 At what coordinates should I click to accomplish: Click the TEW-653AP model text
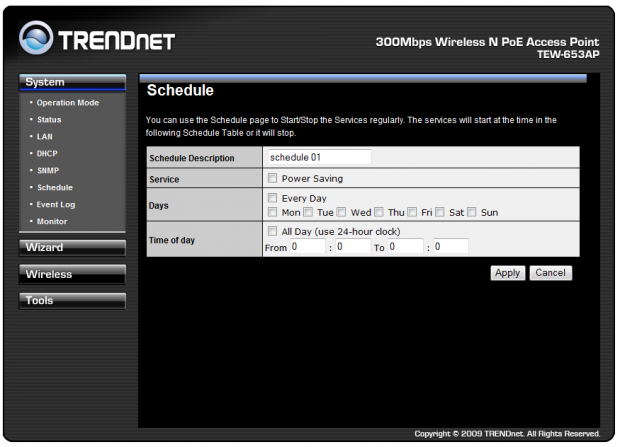click(568, 55)
